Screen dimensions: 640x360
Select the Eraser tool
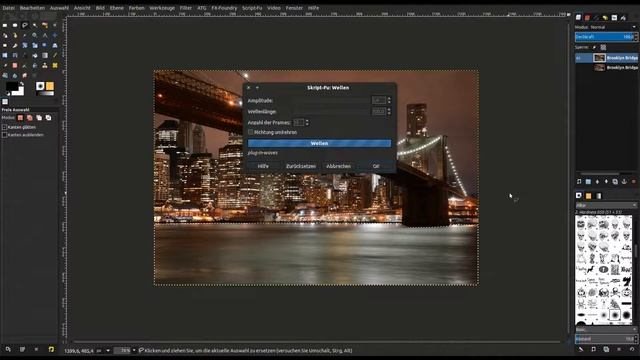click(x=15, y=65)
